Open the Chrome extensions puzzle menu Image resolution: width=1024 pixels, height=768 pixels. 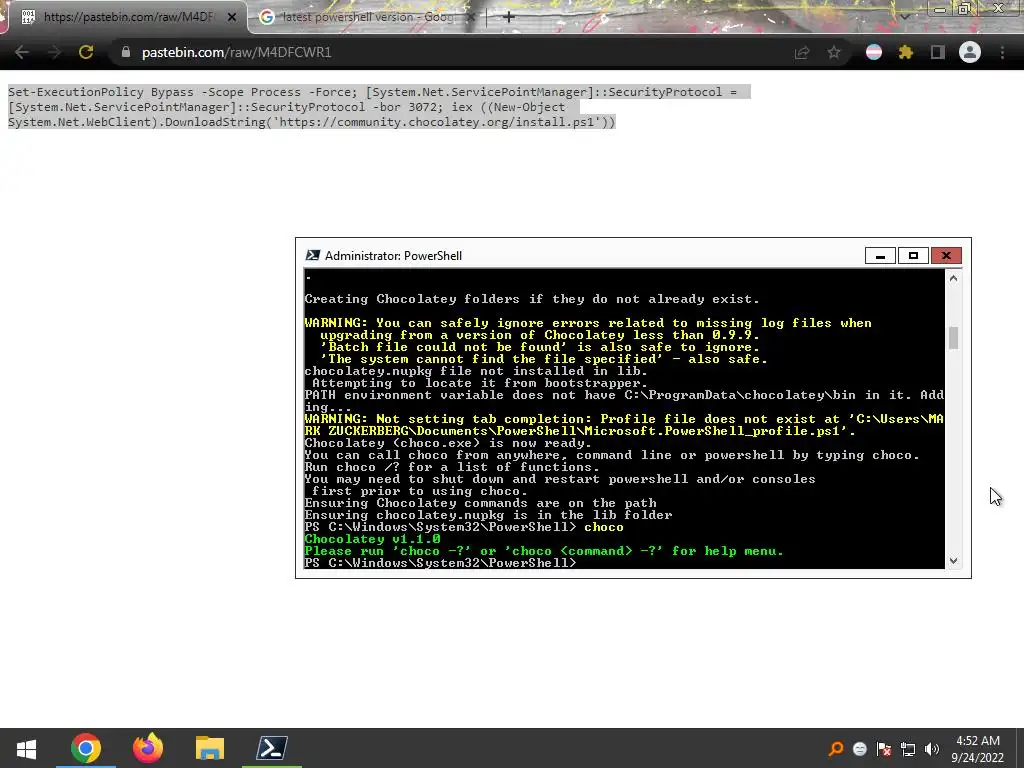(906, 52)
